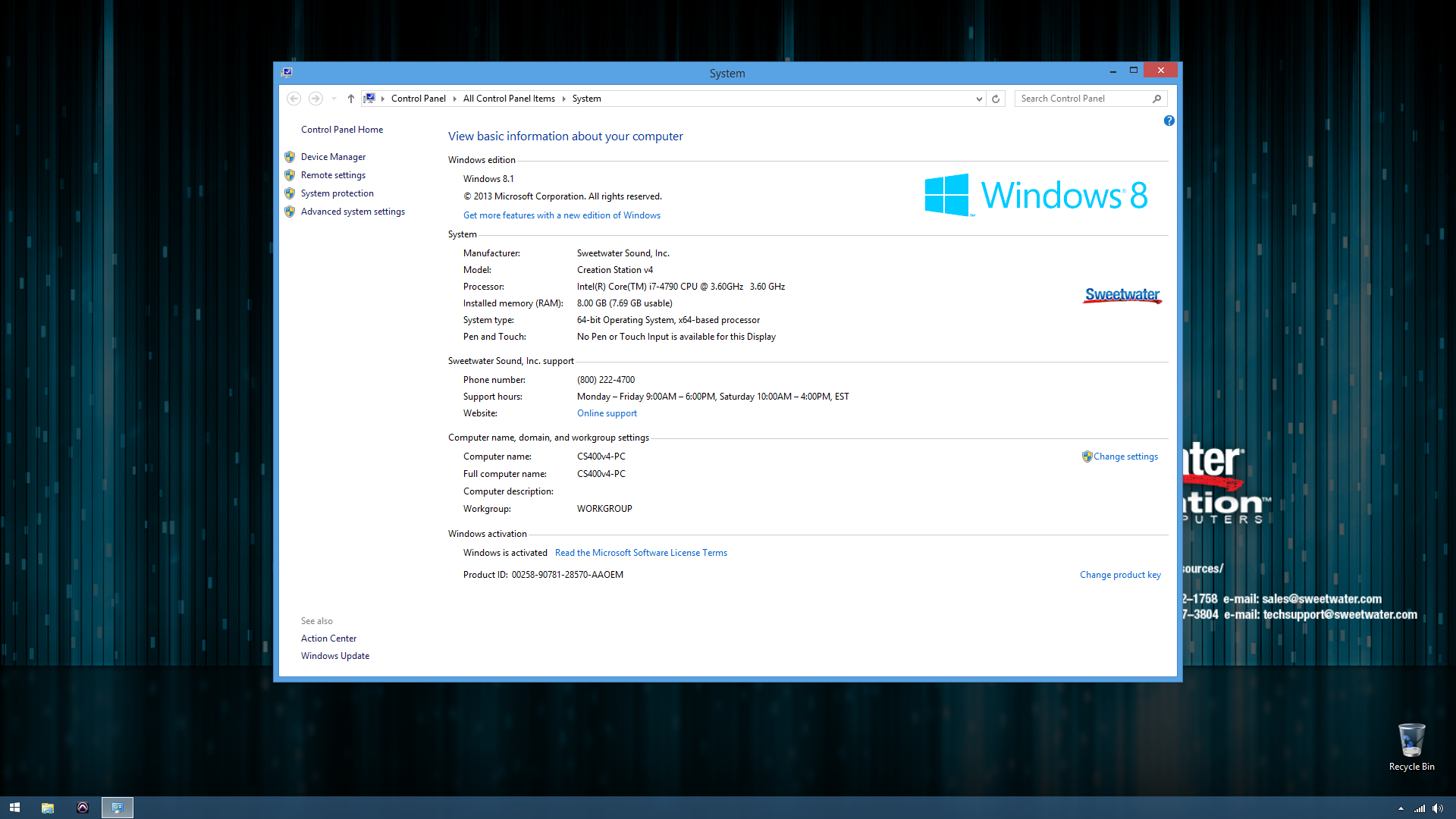Click the shield icon beside Device Manager
This screenshot has width=1456, height=819.
coord(290,157)
